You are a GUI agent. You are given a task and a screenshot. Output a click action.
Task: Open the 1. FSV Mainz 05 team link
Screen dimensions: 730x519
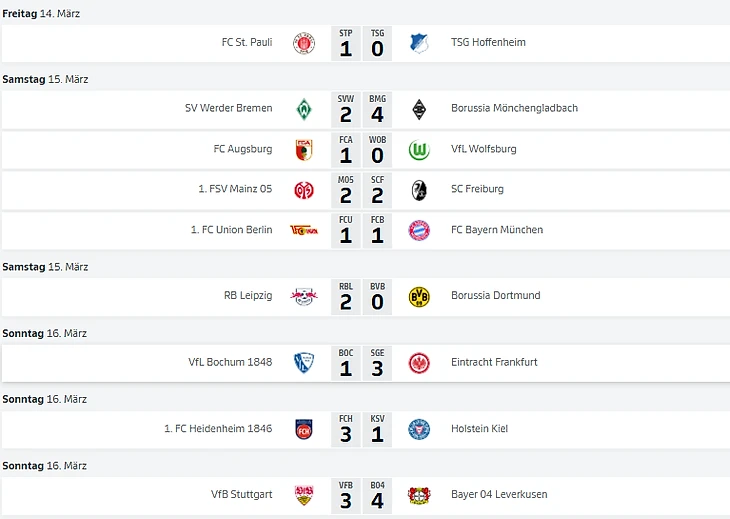tap(235, 189)
